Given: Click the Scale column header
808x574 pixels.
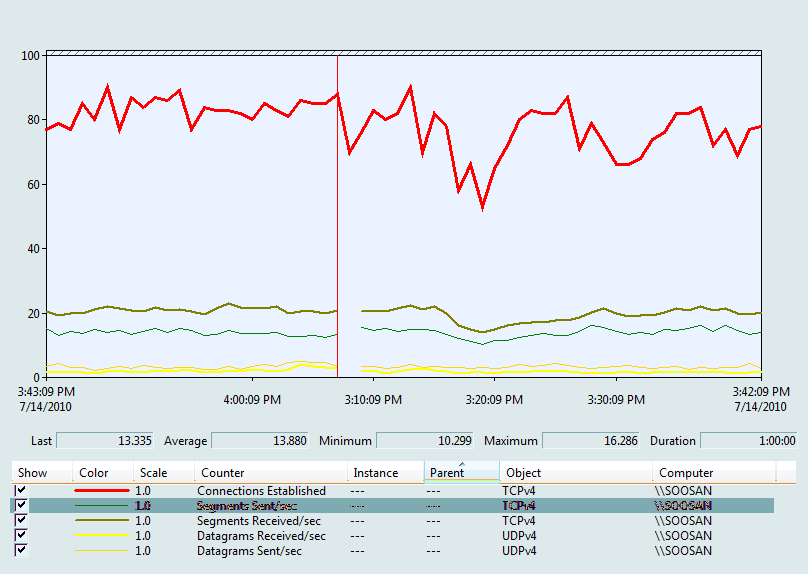Looking at the screenshot, I should coord(163,473).
